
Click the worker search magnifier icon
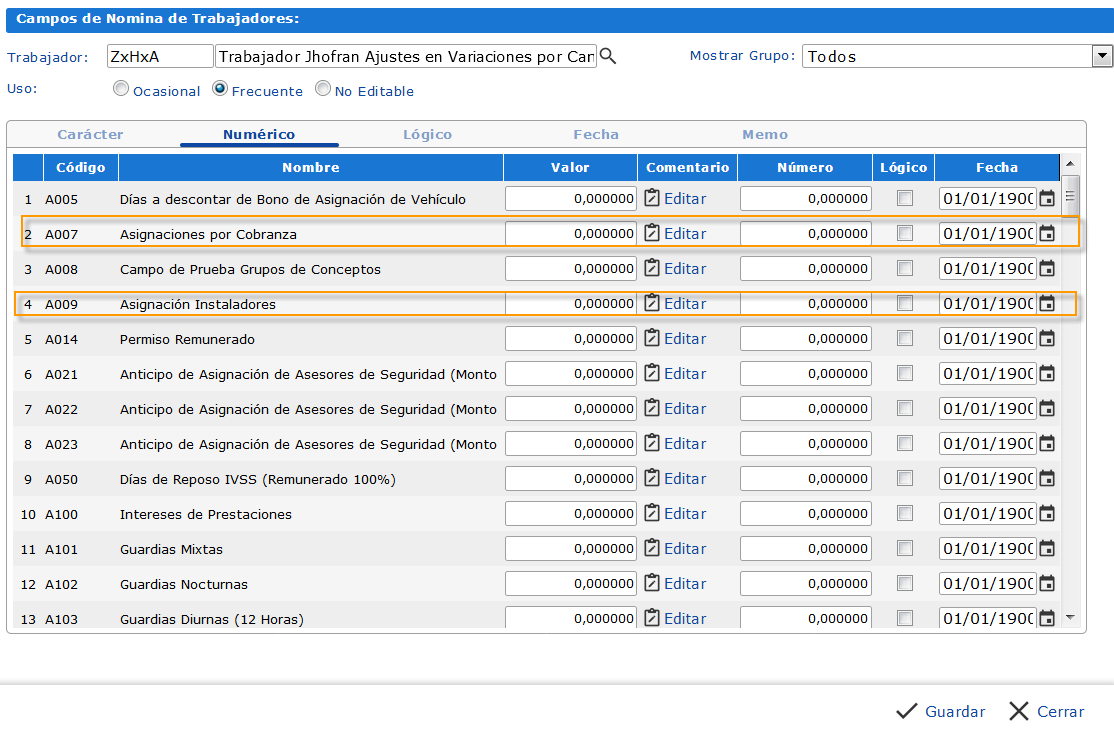coord(607,57)
